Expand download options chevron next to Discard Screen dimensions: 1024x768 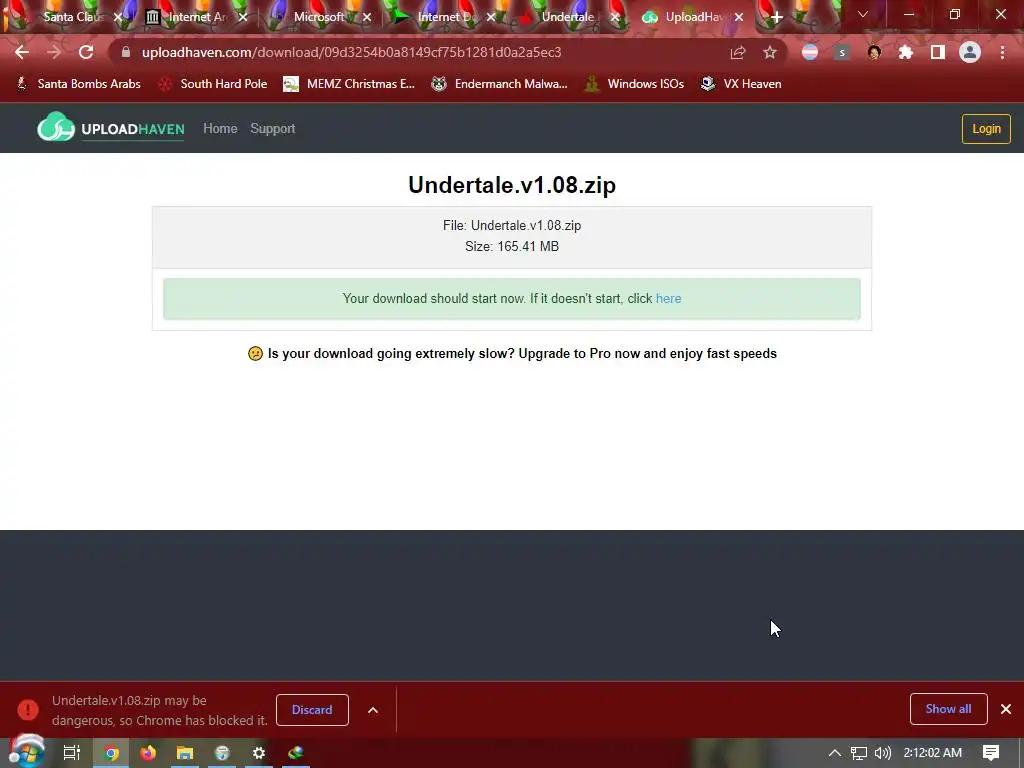[373, 710]
